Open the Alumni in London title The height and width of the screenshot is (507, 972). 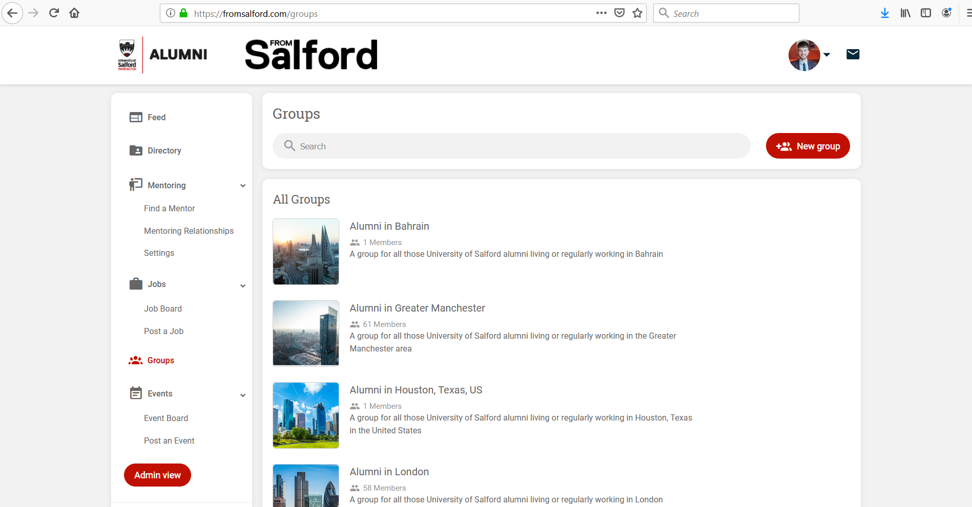tap(389, 472)
